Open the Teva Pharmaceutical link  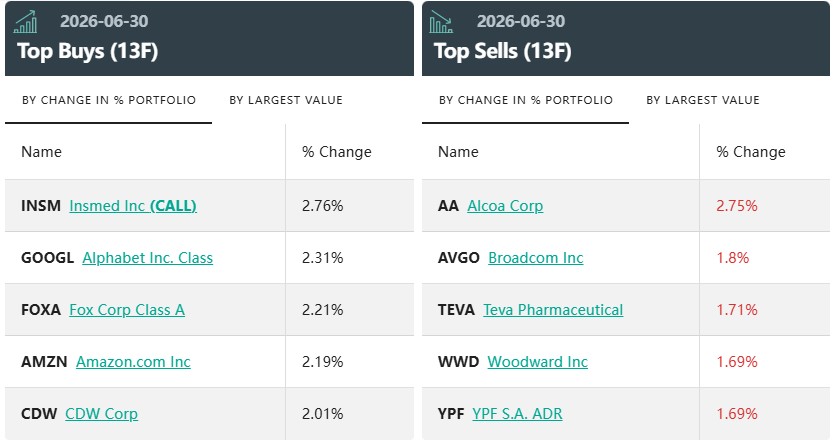pos(553,310)
